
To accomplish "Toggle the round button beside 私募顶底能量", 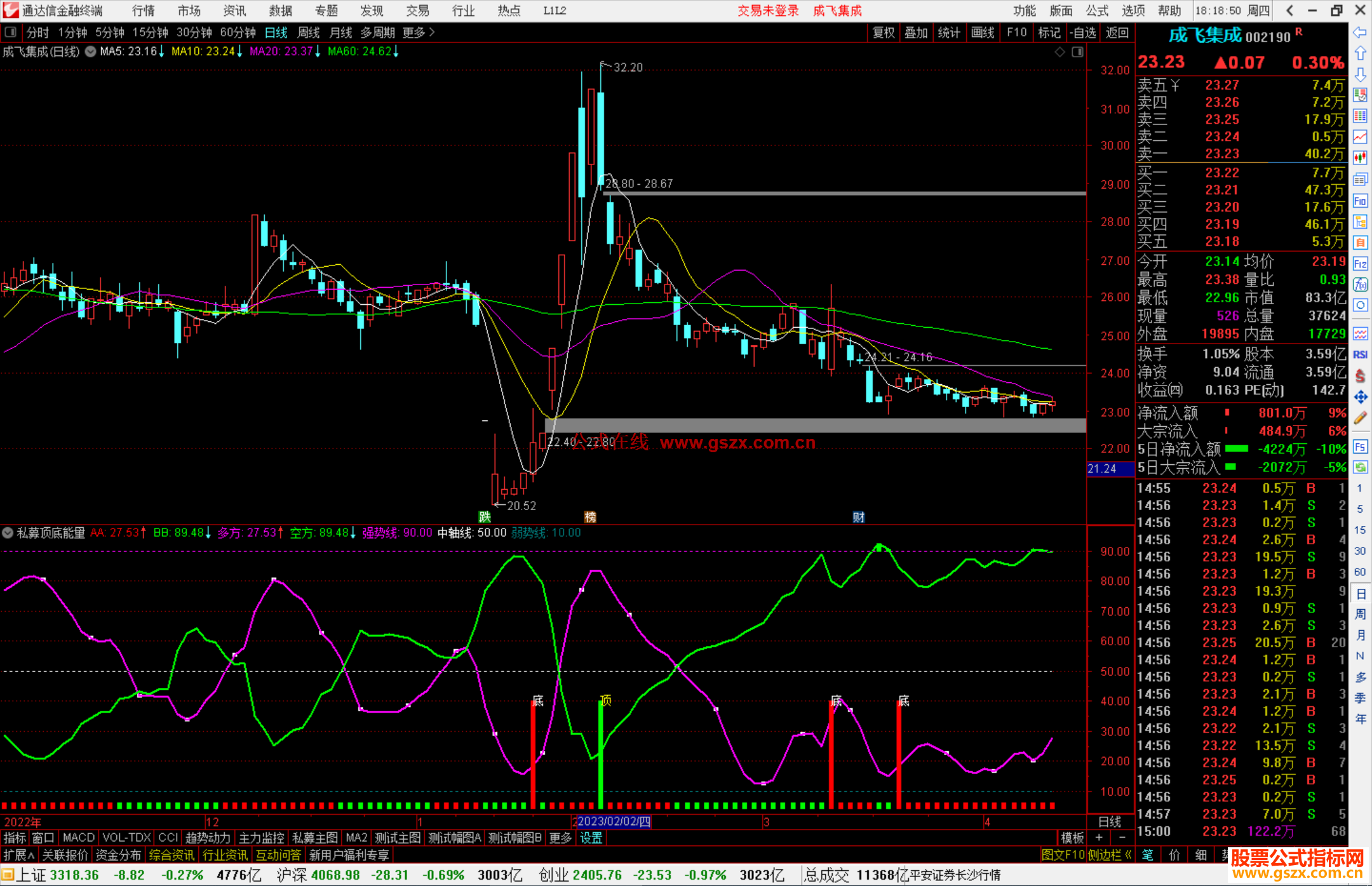I will point(8,533).
